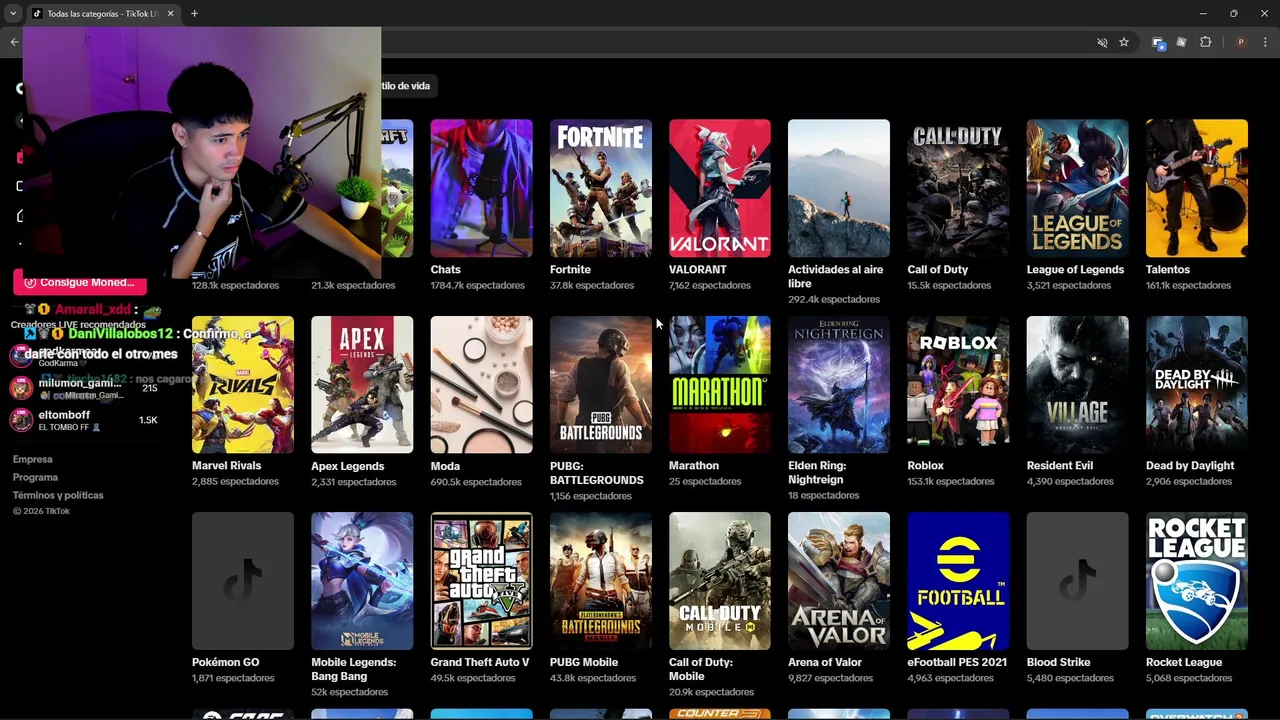Open the Resident Evil Village cover
The height and width of the screenshot is (720, 1280).
click(x=1077, y=385)
